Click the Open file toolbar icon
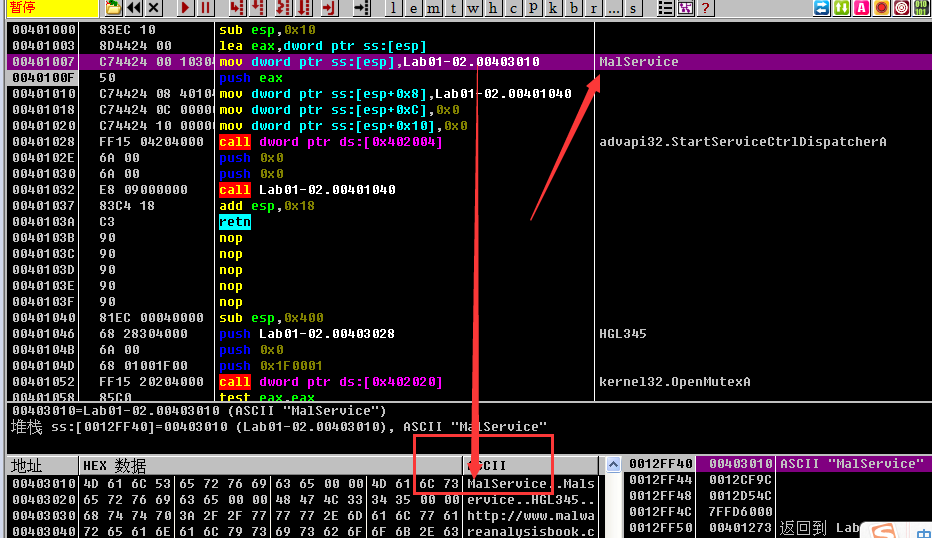932x538 pixels. click(113, 8)
